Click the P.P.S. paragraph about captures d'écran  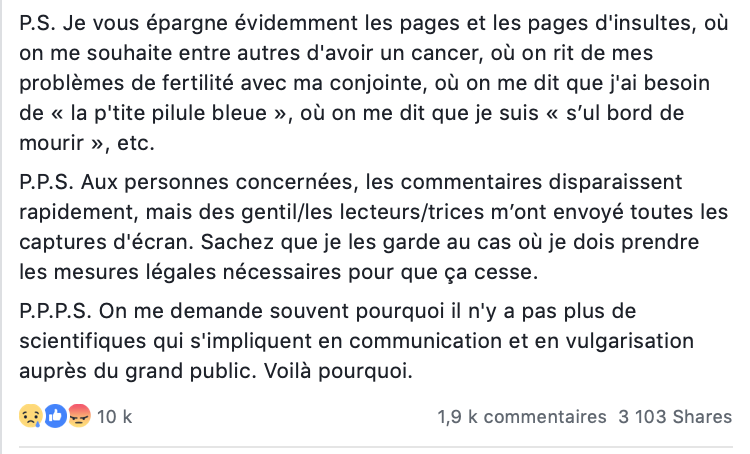pos(374,227)
